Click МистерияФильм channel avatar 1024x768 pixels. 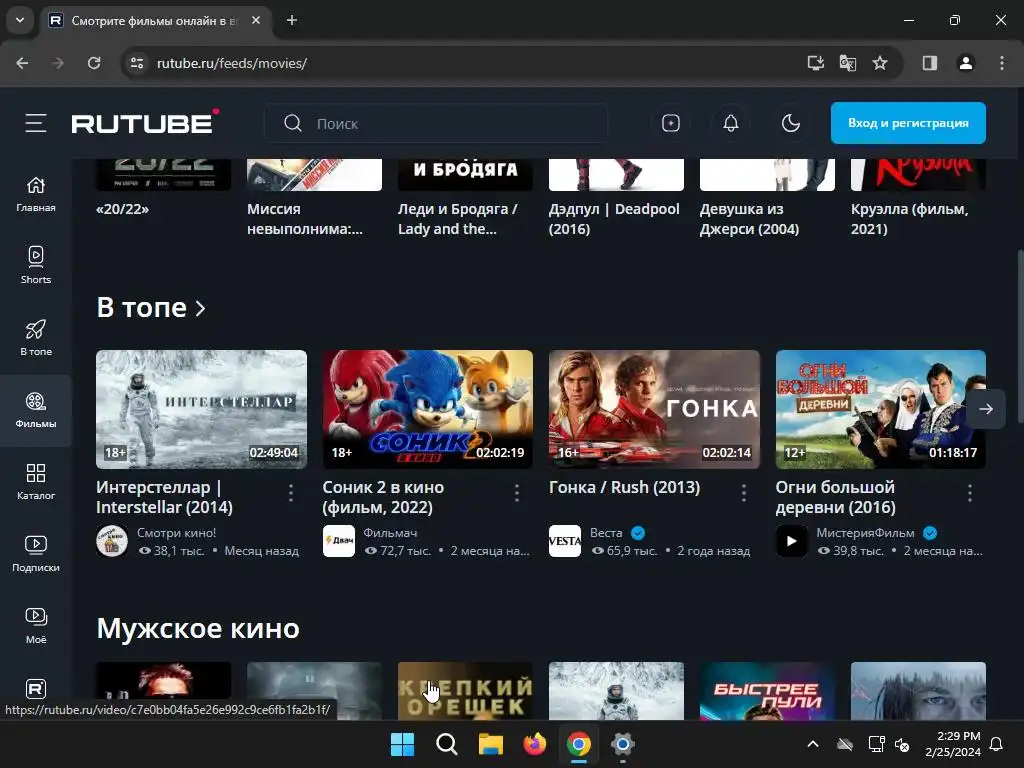792,541
